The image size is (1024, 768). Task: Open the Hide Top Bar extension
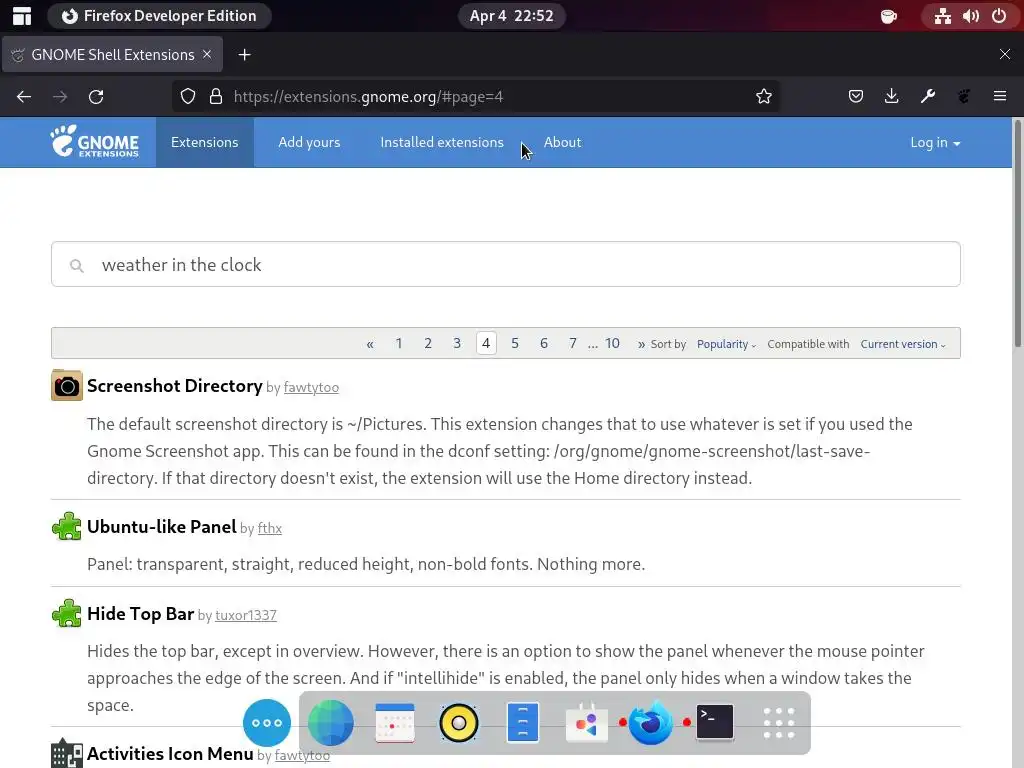click(140, 613)
